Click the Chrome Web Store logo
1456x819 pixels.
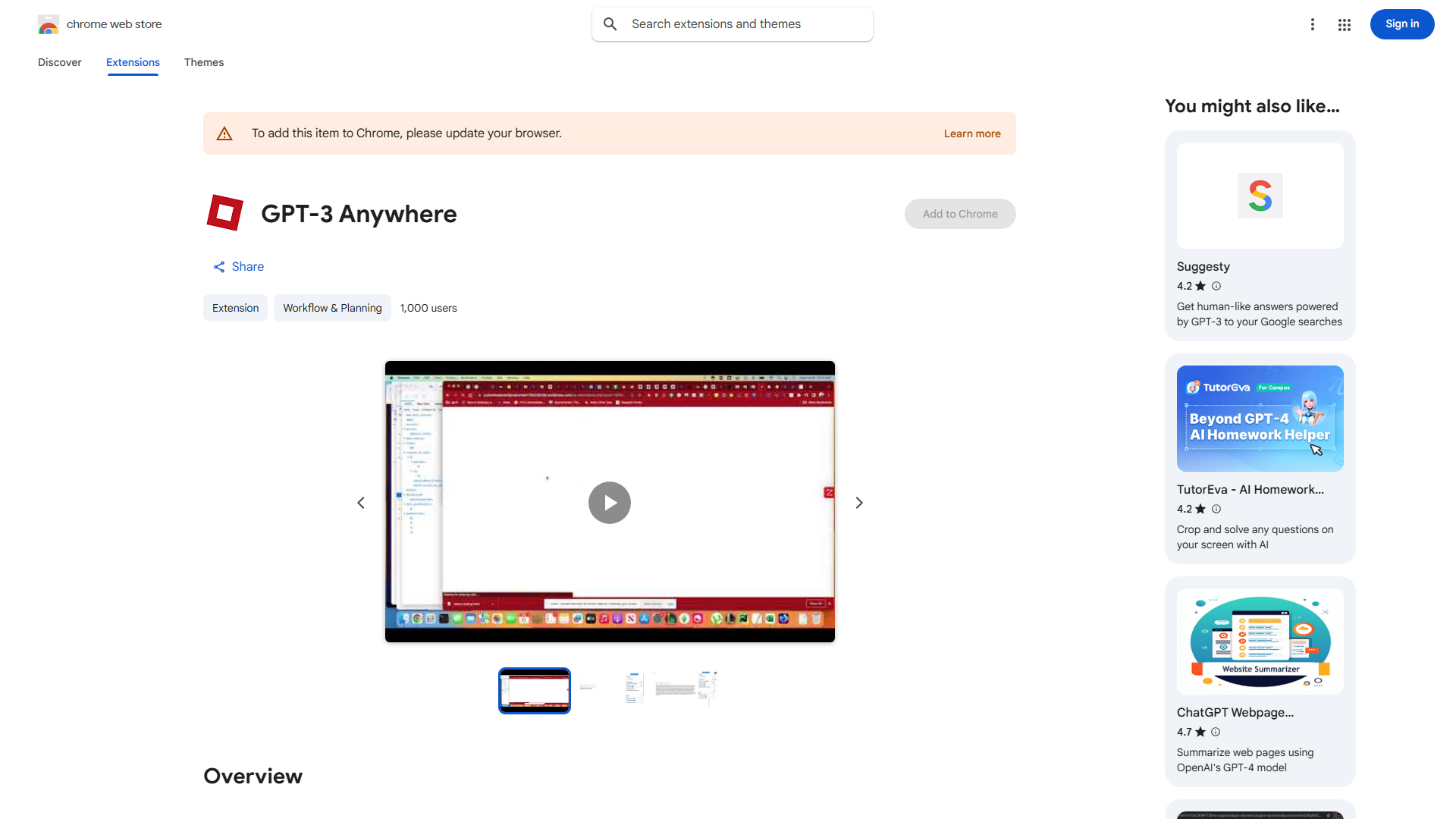click(49, 24)
